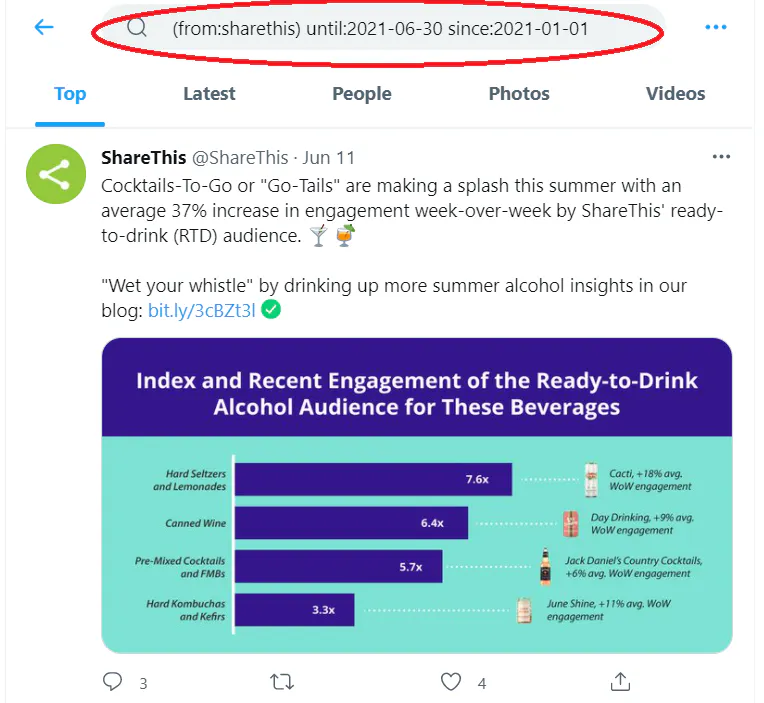The height and width of the screenshot is (703, 764).
Task: Open search options three-dot menu
Action: point(716,28)
